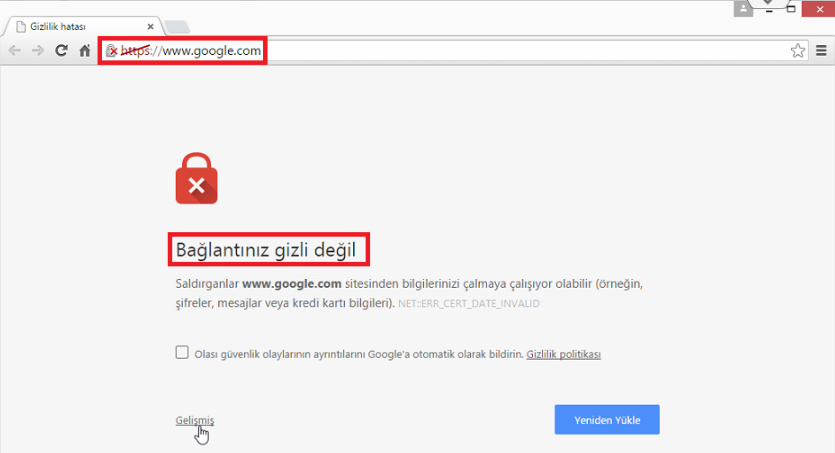The image size is (835, 453).
Task: Click the address bar showing https://www.google.com
Action: (450, 50)
